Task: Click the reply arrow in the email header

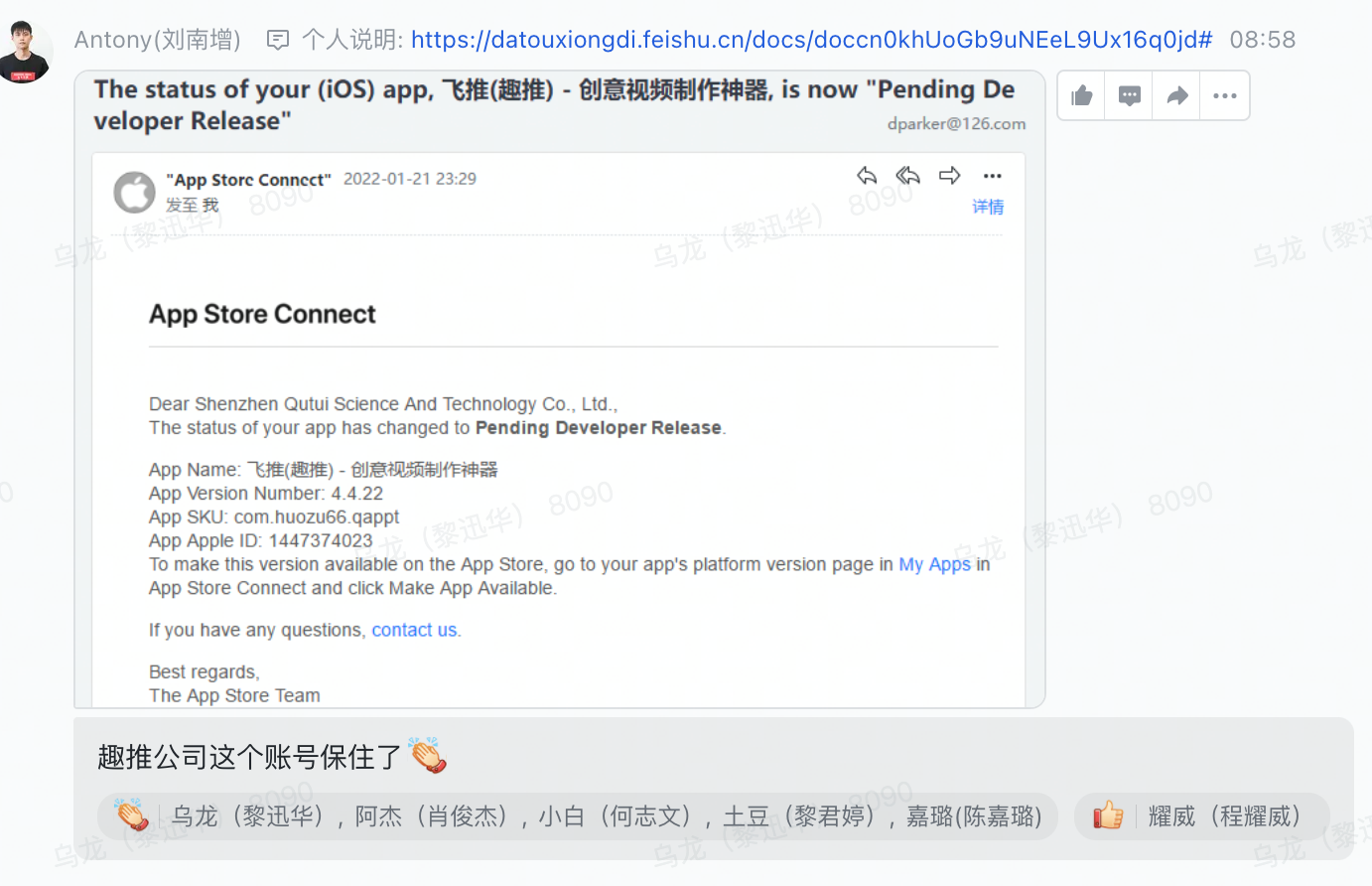Action: coord(867,176)
